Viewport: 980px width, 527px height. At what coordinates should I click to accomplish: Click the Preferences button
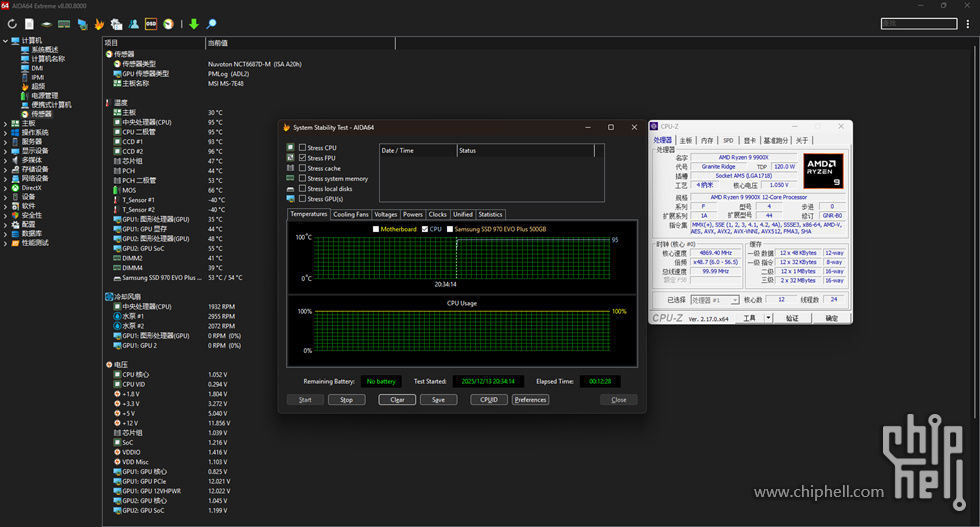click(x=530, y=400)
